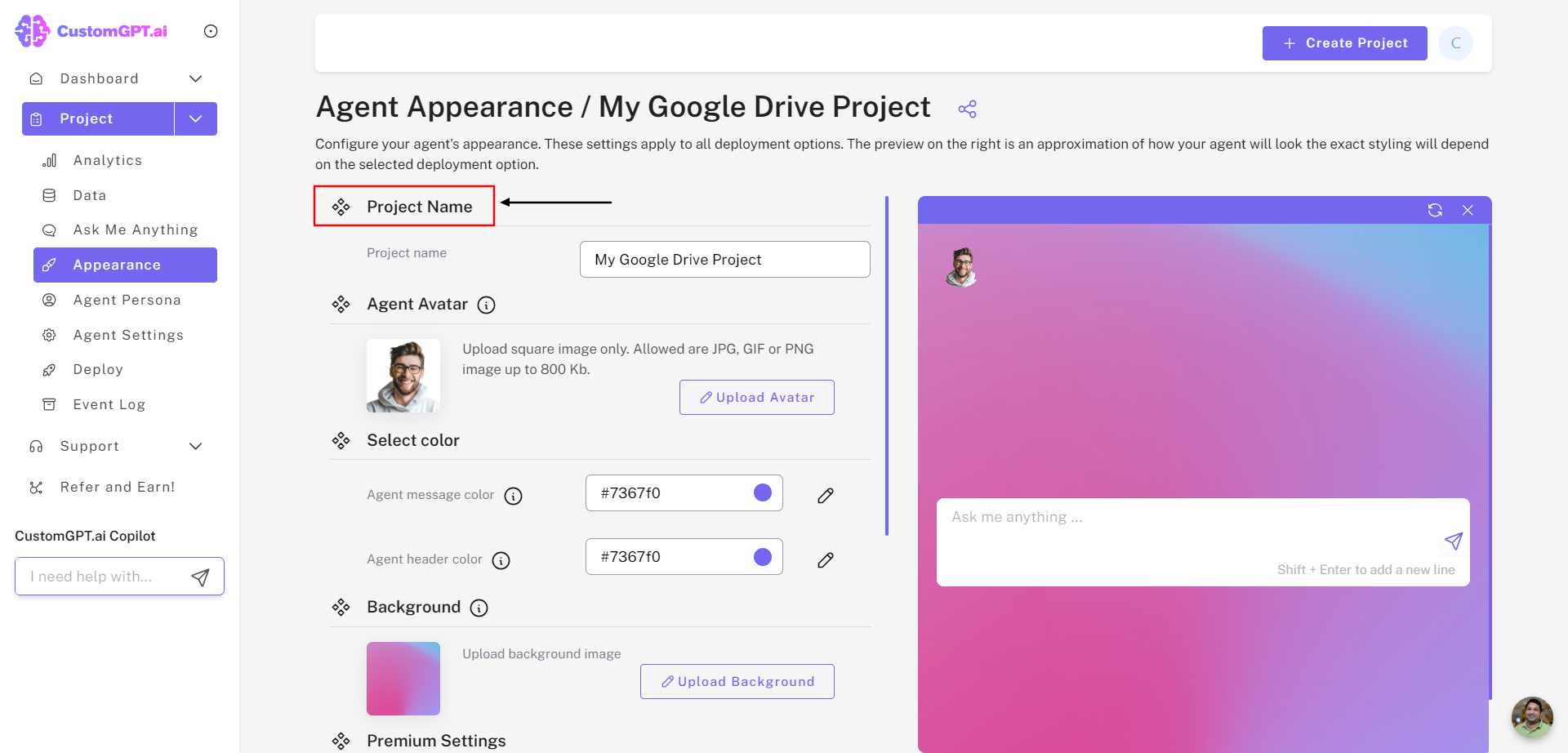
Task: Show the Agent Avatar info tooltip
Action: click(x=486, y=305)
